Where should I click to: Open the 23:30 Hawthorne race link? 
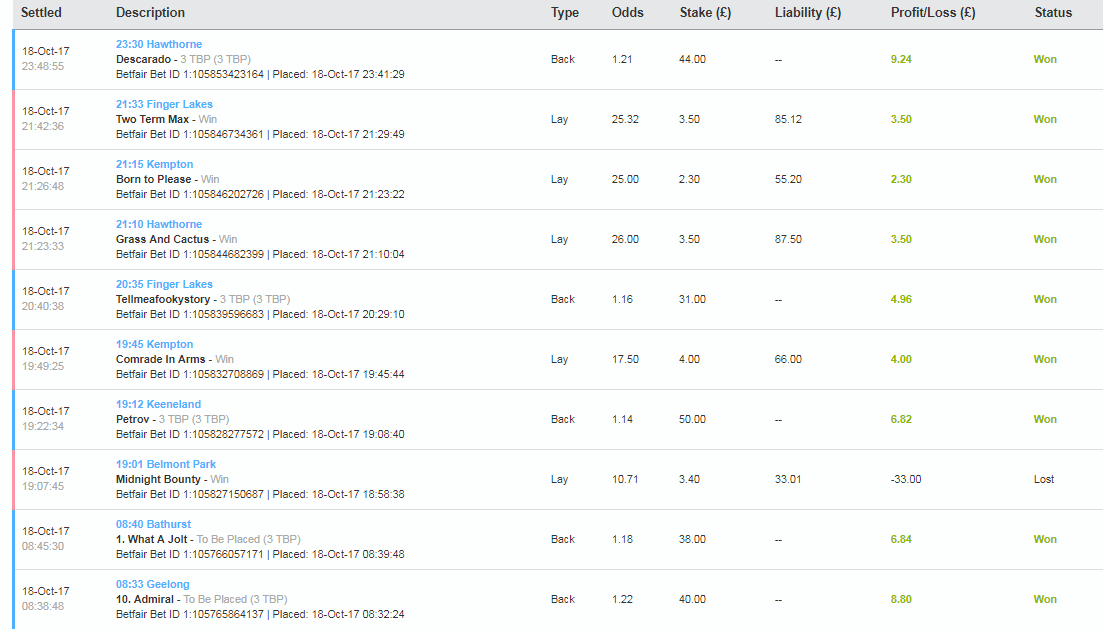[x=159, y=44]
